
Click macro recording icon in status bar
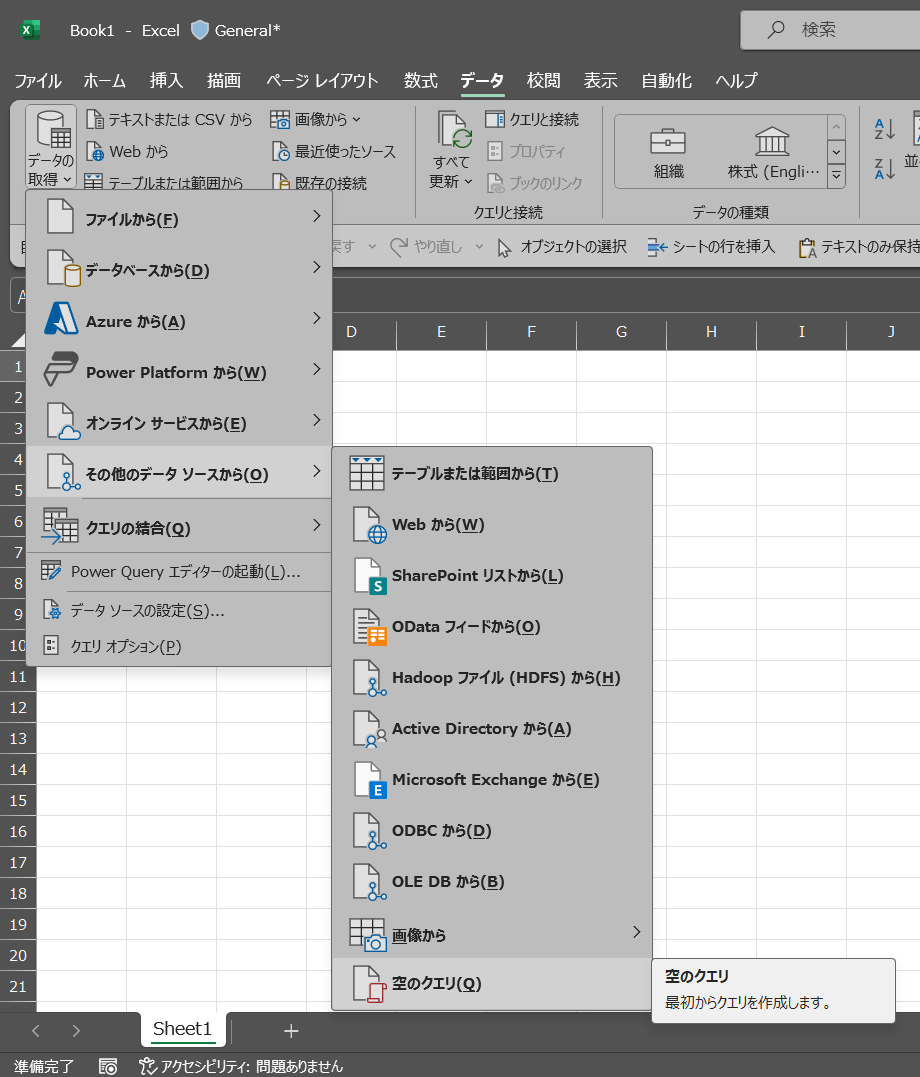[x=108, y=1066]
